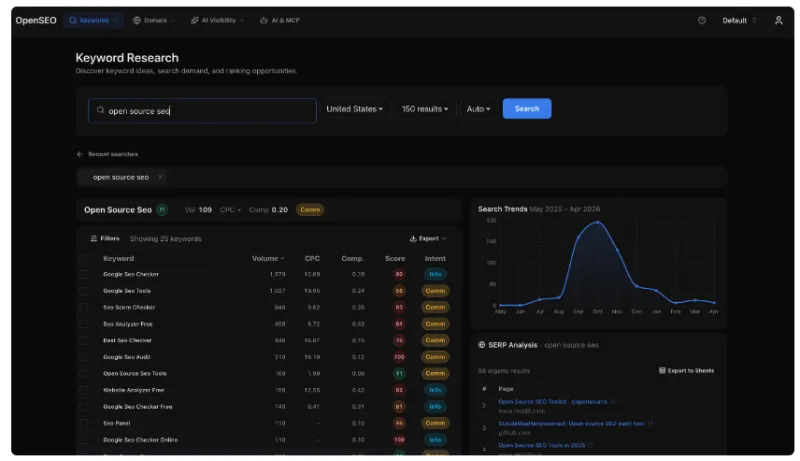Check the box for Google Seo Checker row

(84, 274)
